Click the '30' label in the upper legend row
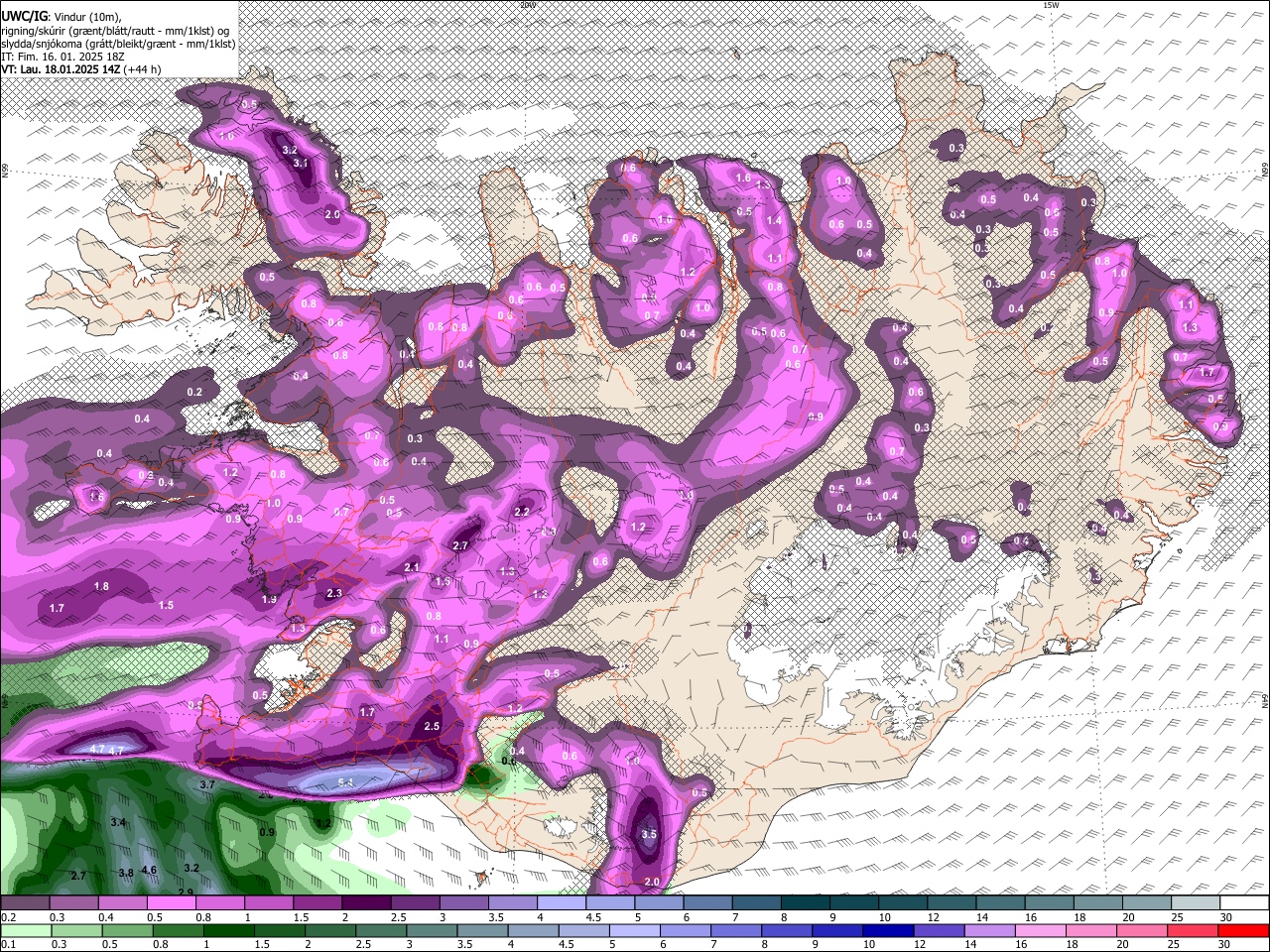 click(x=1225, y=917)
